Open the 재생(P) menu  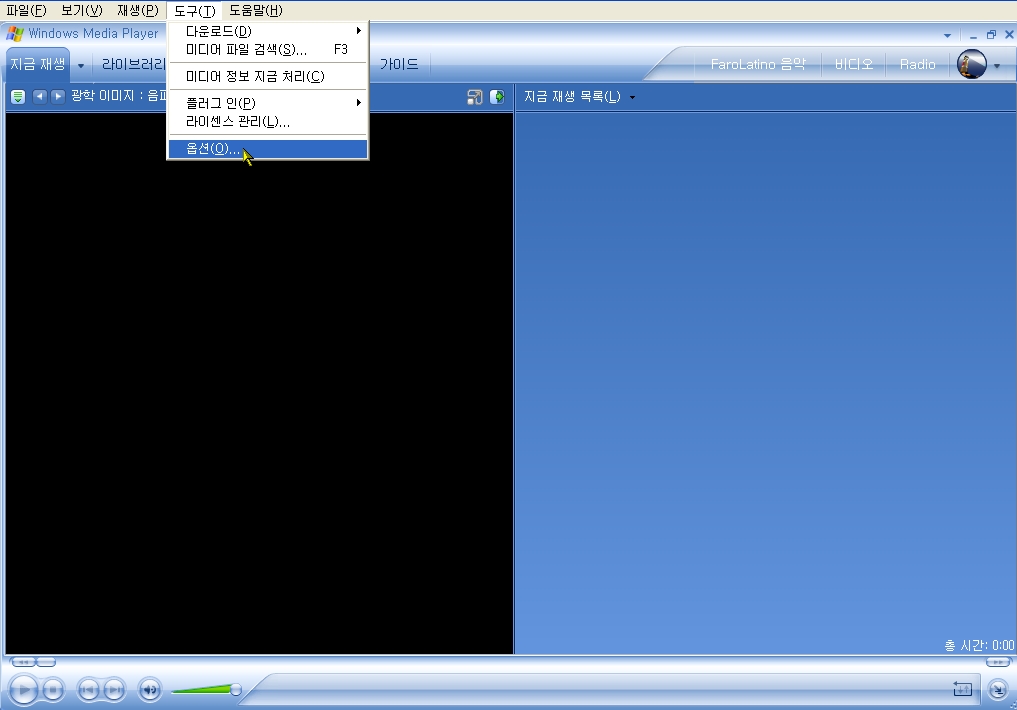click(x=138, y=10)
